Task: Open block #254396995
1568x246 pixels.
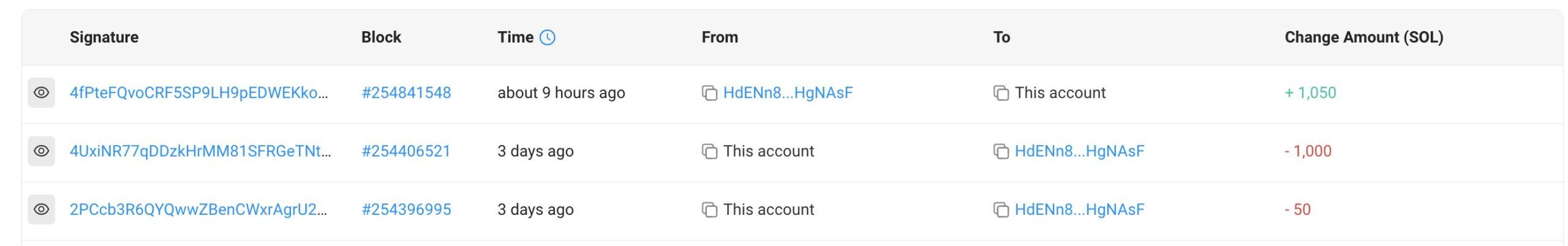Action: [406, 209]
